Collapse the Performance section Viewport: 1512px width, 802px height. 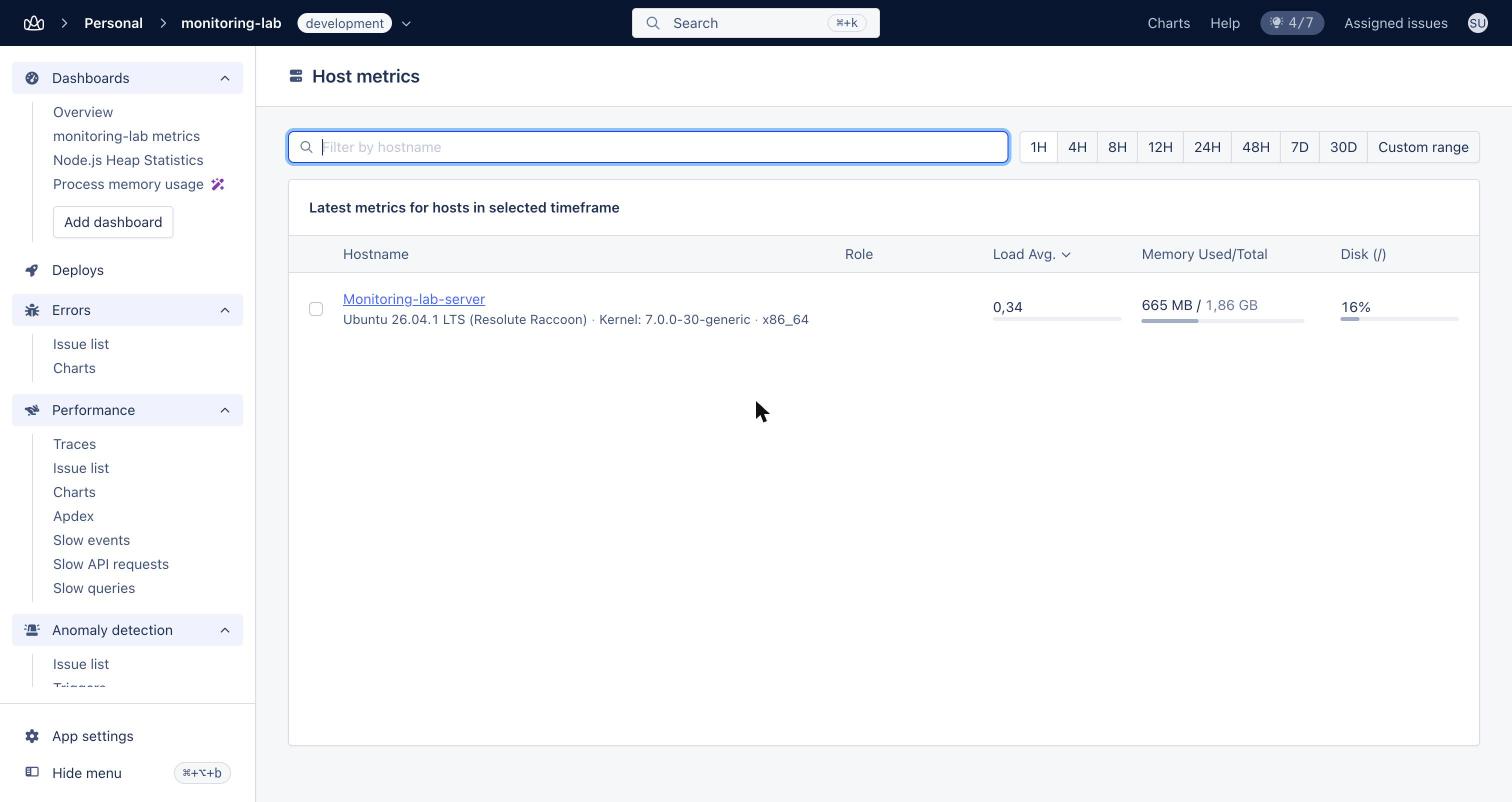[225, 410]
